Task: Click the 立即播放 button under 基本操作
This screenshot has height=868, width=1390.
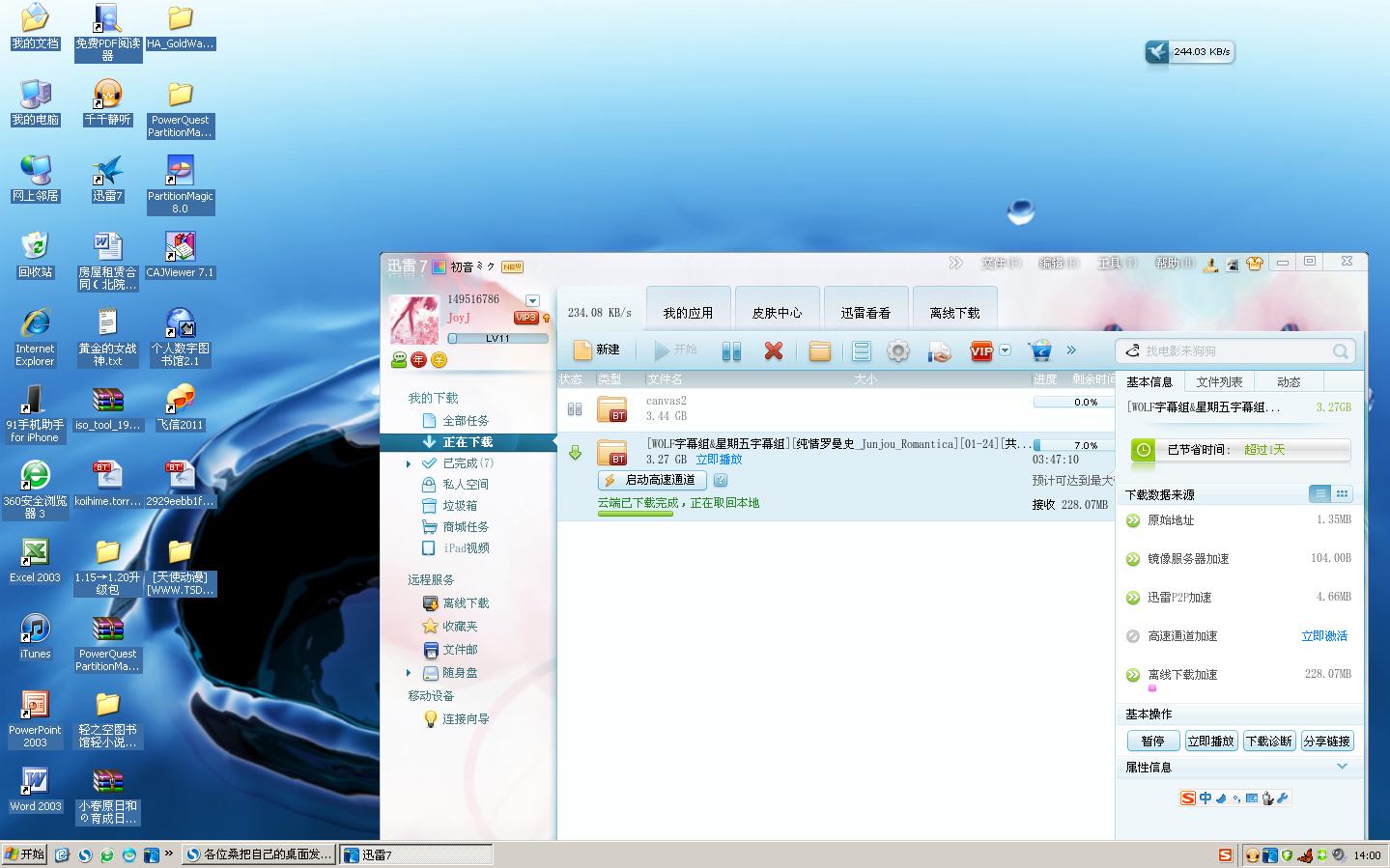Action: point(1211,742)
